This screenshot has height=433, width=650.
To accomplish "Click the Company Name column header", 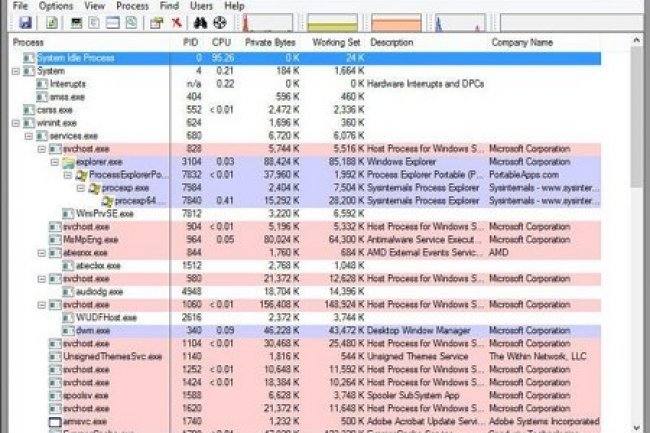I will pyautogui.click(x=521, y=43).
